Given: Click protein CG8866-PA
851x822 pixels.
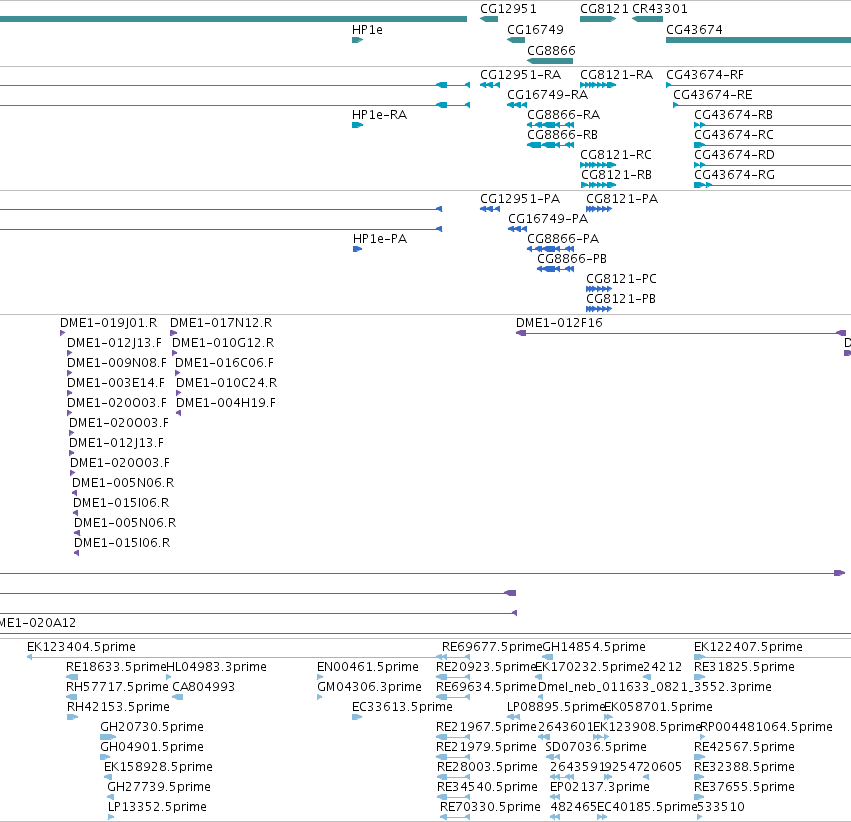Looking at the screenshot, I should (x=563, y=239).
